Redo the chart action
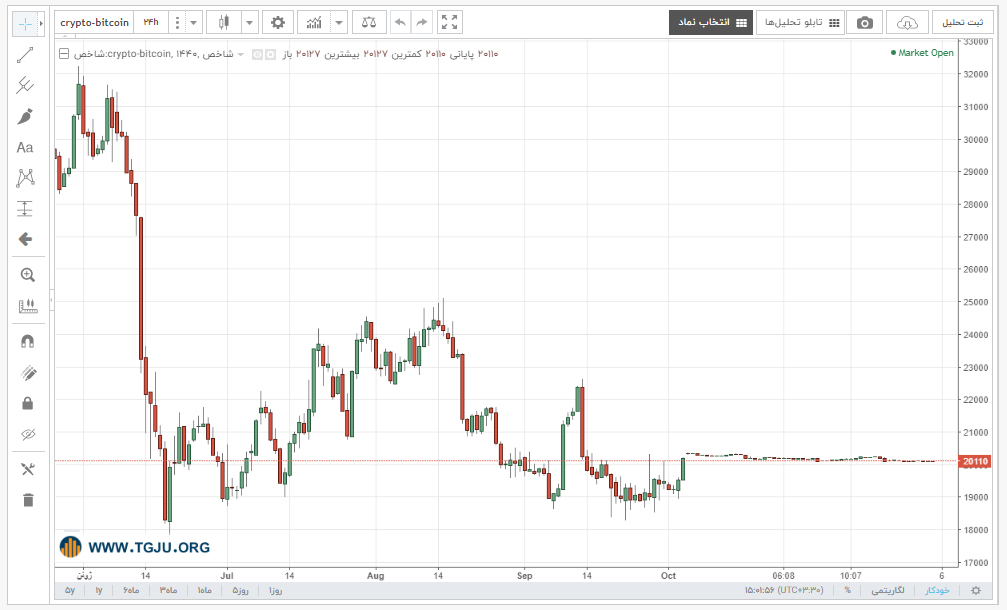Screen dimensions: 1007x610 click(x=421, y=22)
